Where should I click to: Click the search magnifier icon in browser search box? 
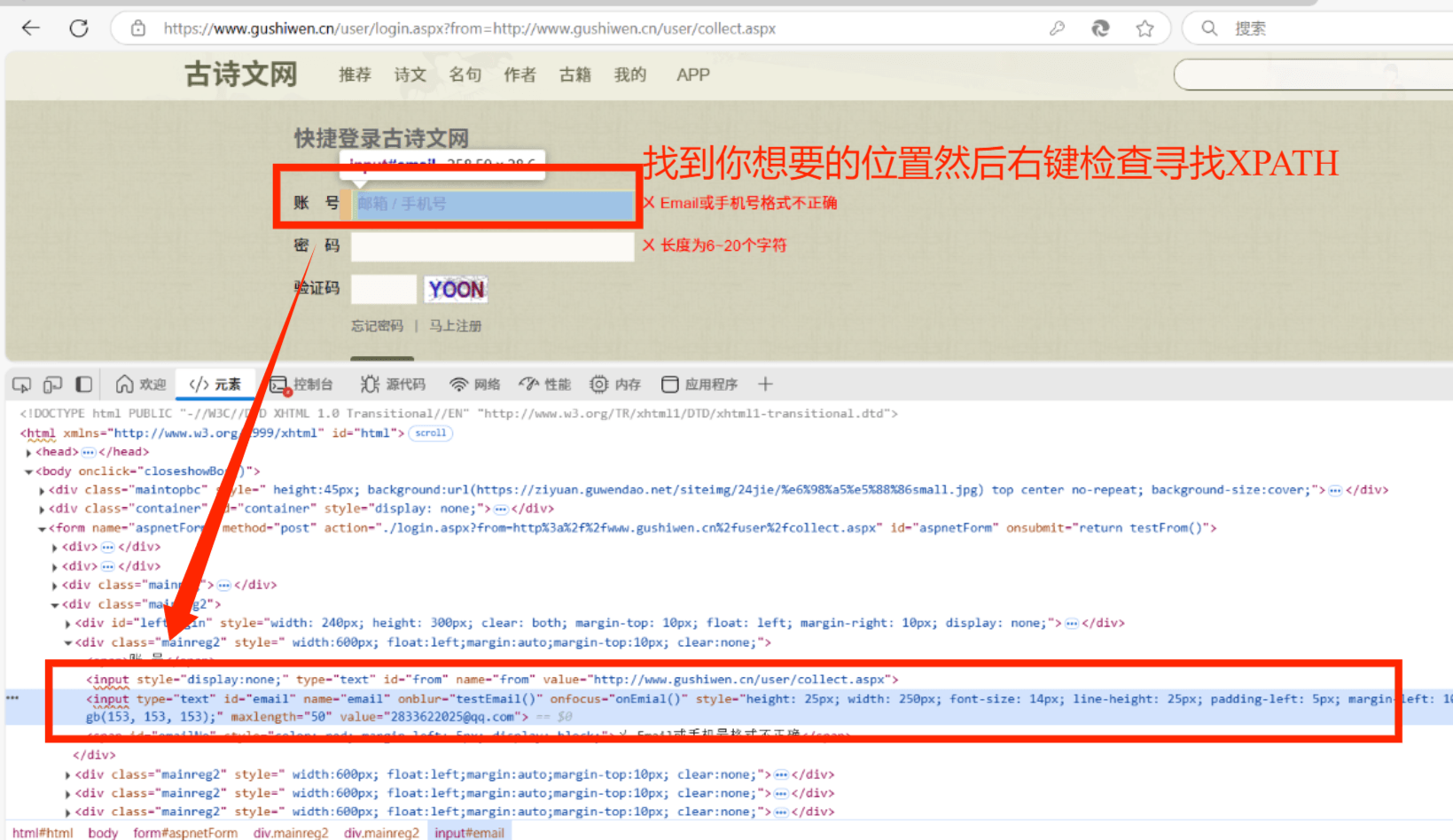(x=1209, y=28)
